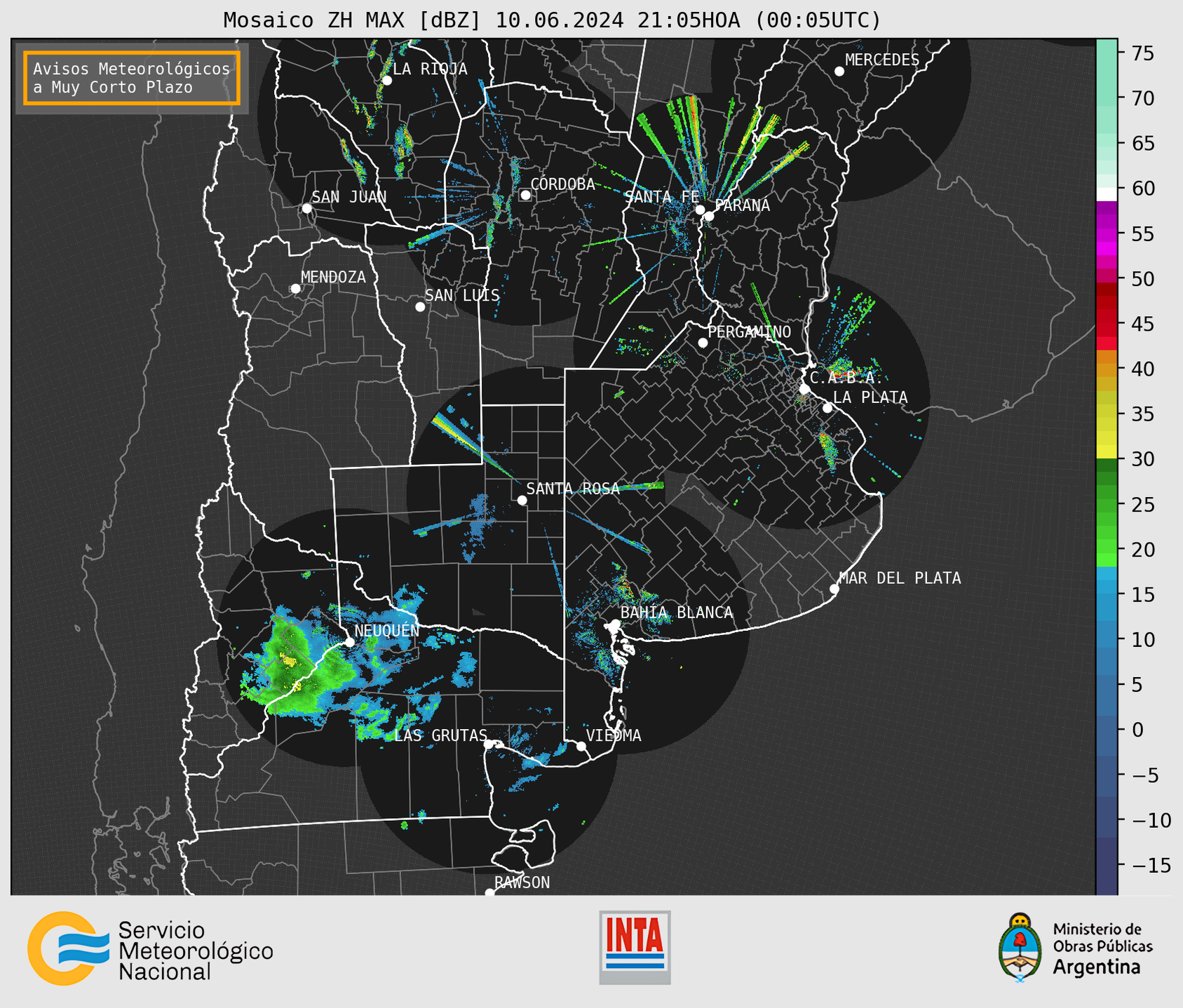Click the Servicio Meteorológico Nacional logo
Screen dimensions: 1183x1008
(x=150, y=948)
